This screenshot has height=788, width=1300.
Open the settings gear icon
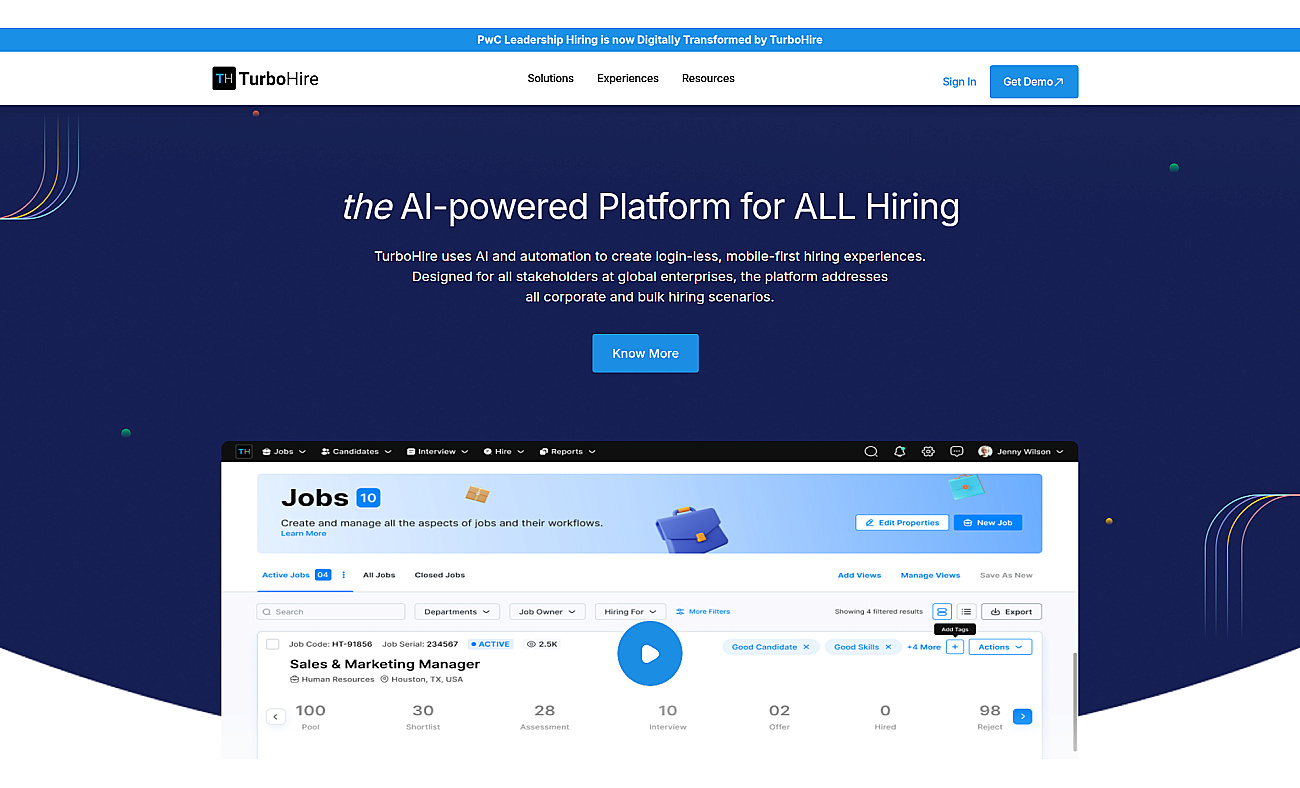coord(928,452)
